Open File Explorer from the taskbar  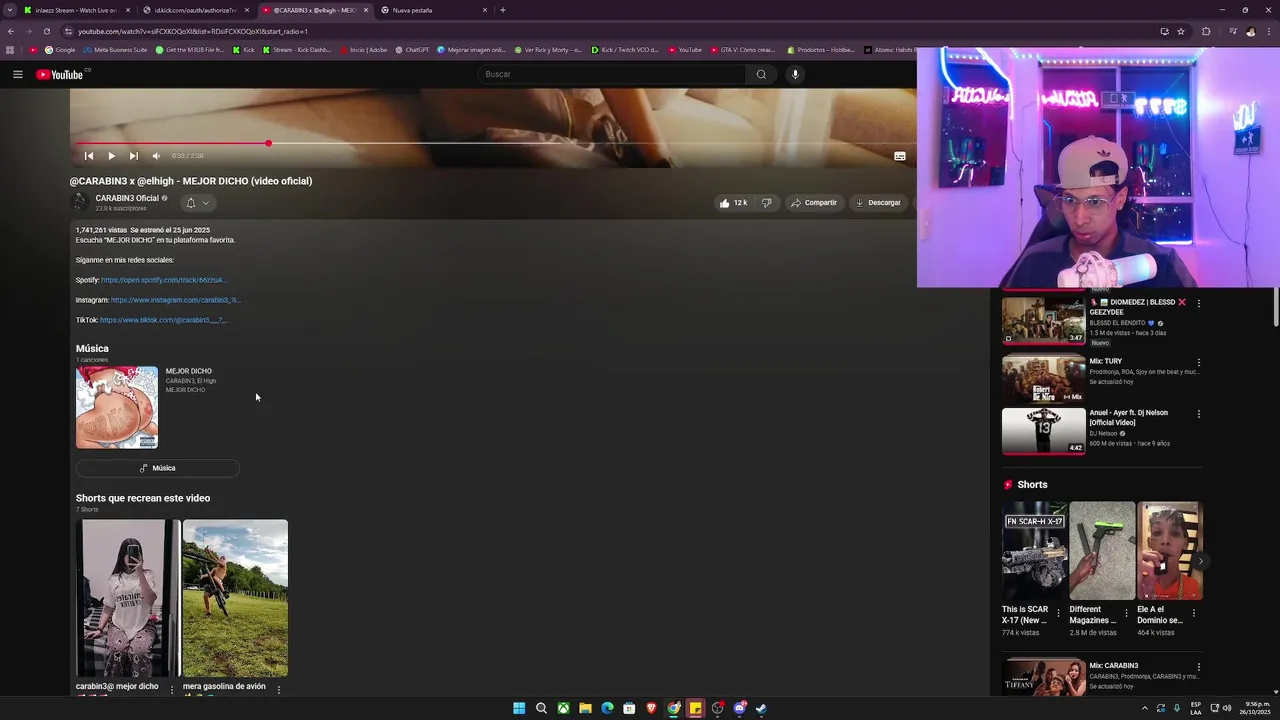(x=585, y=708)
